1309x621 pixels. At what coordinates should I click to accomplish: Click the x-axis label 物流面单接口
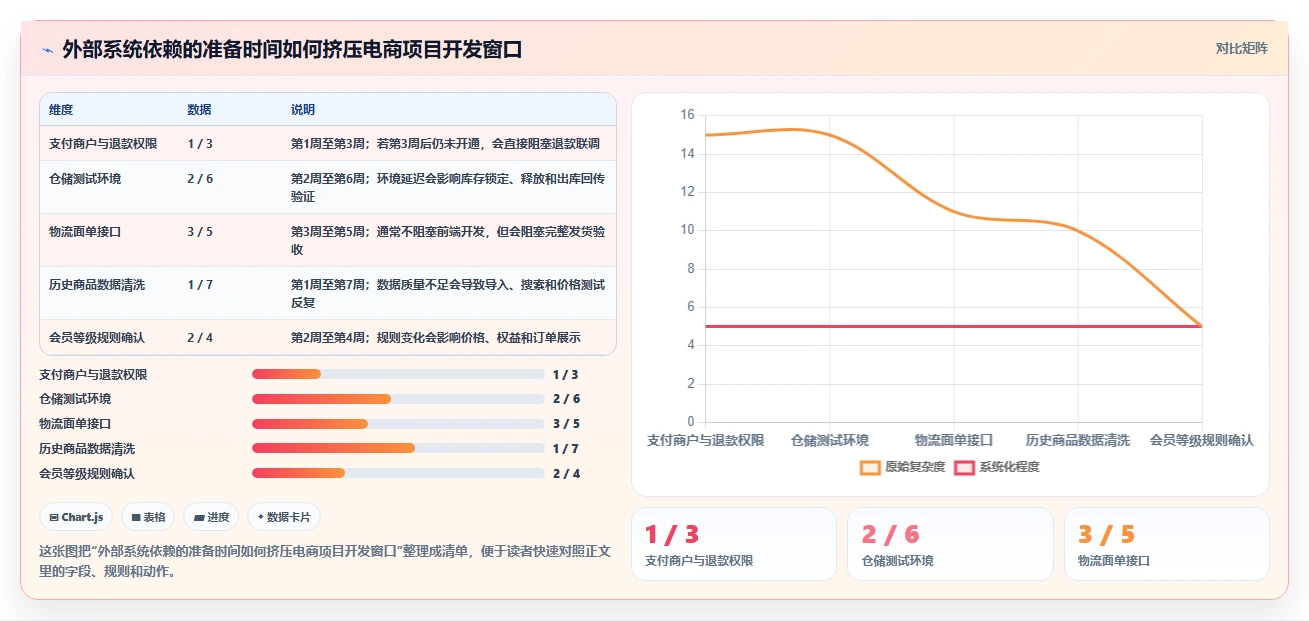[x=954, y=440]
